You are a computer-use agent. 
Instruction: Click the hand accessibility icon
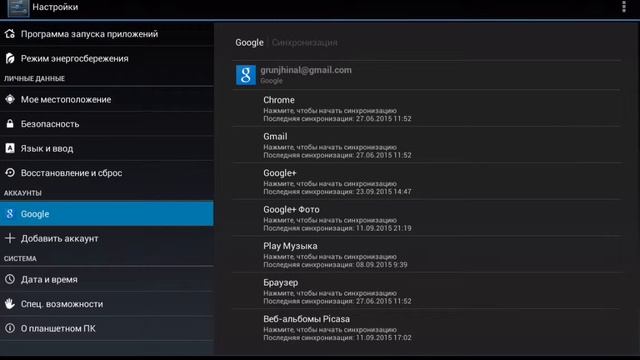pyautogui.click(x=10, y=304)
